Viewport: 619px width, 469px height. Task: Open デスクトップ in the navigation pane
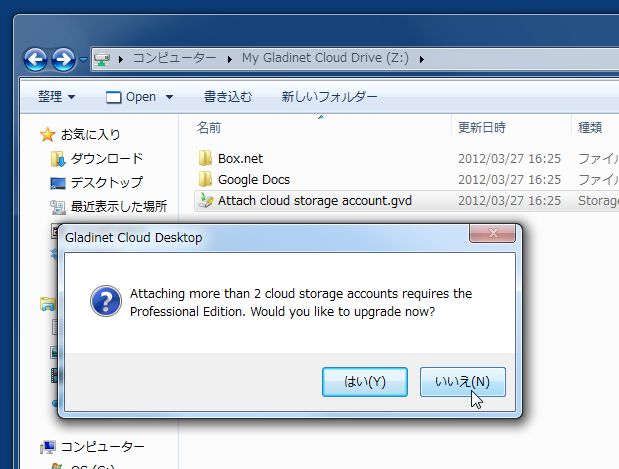[107, 182]
